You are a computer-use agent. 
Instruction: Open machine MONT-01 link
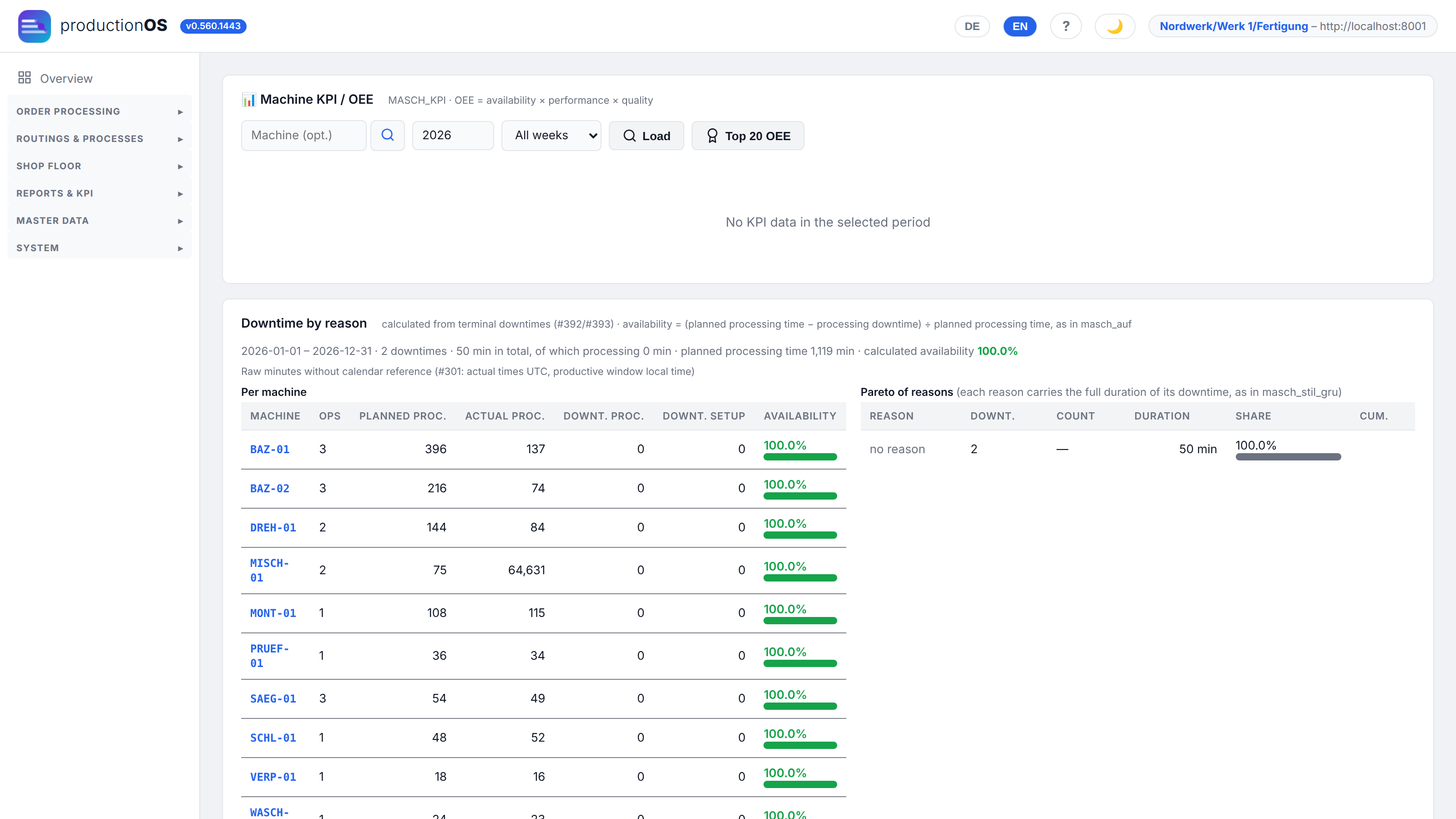click(x=273, y=613)
